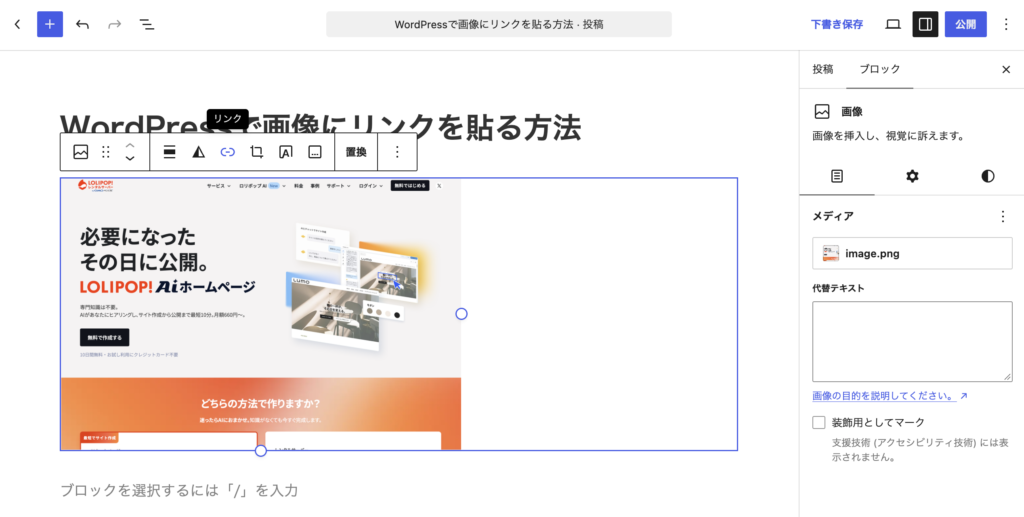Select the inserted LOLIPOP screenshot image
This screenshot has width=1024, height=517.
tap(261, 314)
